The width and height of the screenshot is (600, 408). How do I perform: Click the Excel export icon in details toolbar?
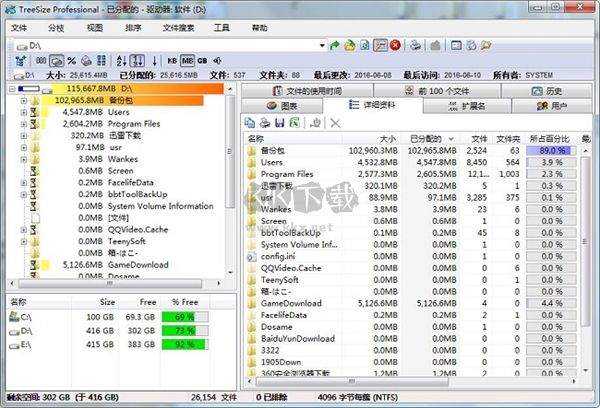pyautogui.click(x=295, y=123)
